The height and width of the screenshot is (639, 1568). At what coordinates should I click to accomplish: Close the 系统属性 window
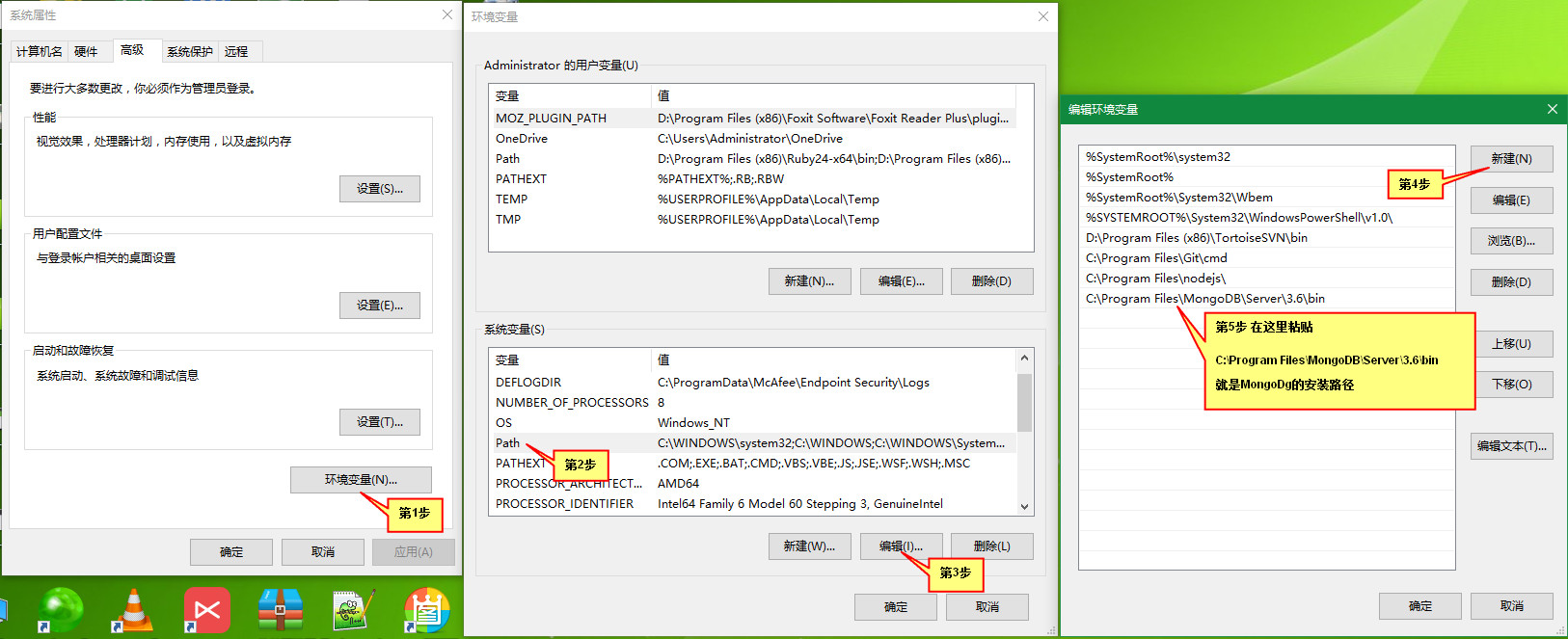[446, 14]
